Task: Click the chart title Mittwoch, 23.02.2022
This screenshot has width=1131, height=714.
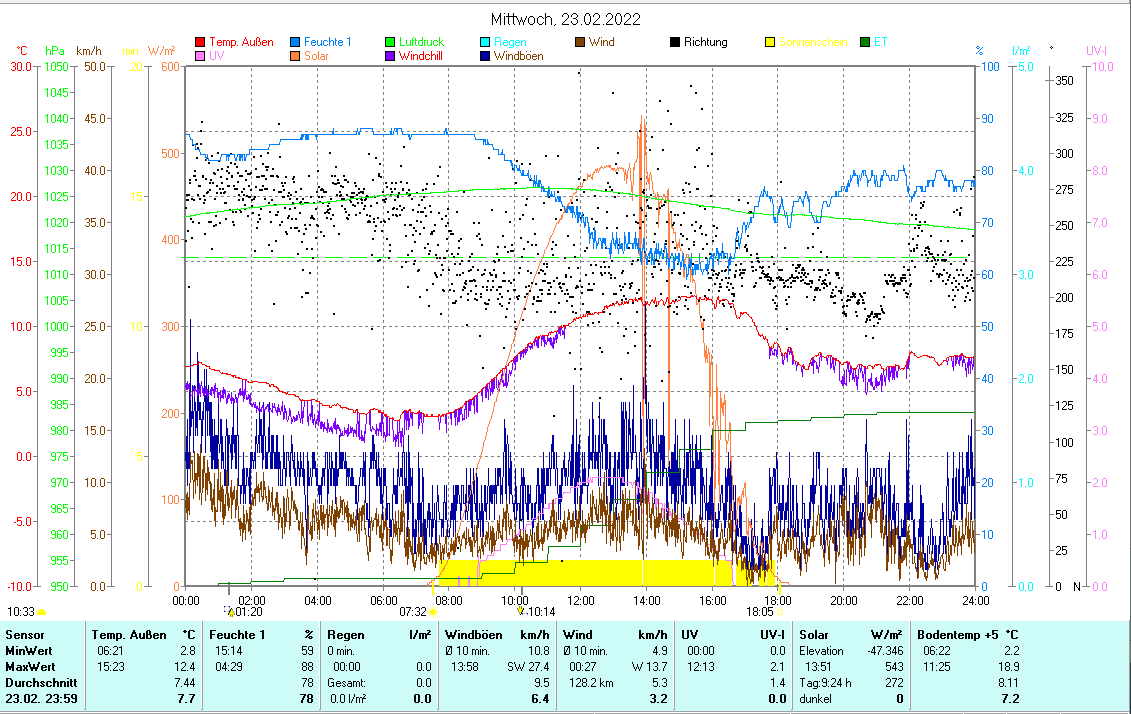Action: [x=565, y=19]
